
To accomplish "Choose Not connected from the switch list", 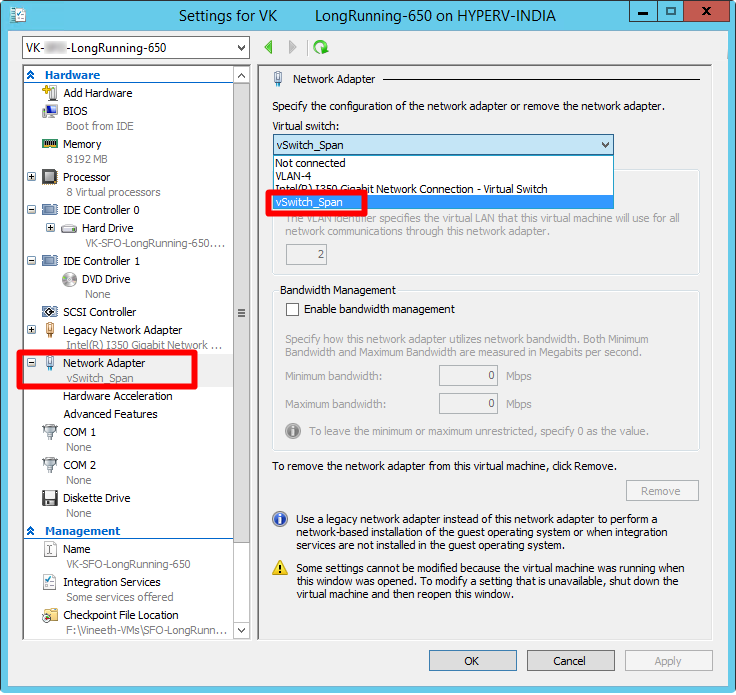I will 443,163.
